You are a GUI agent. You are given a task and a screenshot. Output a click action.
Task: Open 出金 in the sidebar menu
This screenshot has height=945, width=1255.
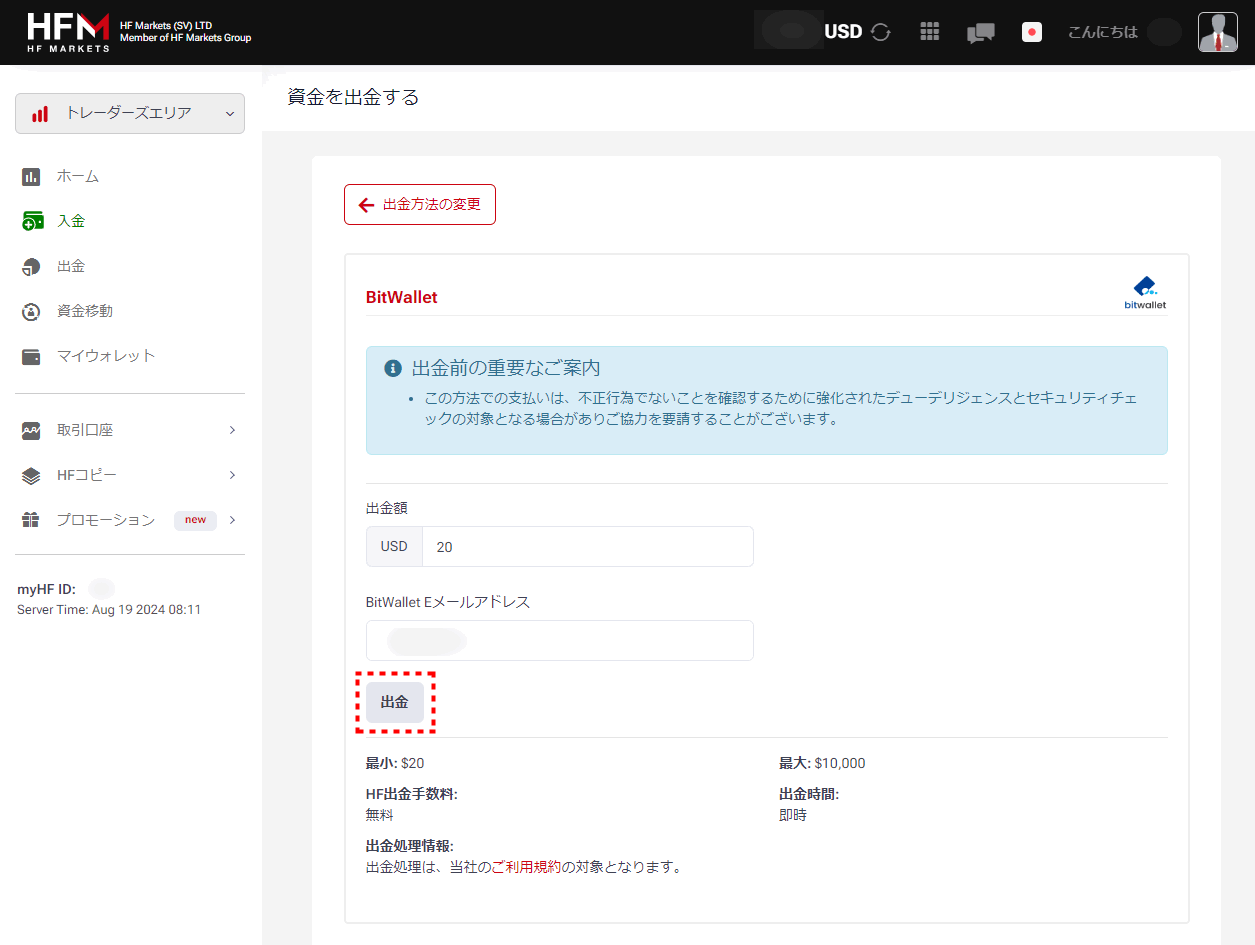click(71, 266)
